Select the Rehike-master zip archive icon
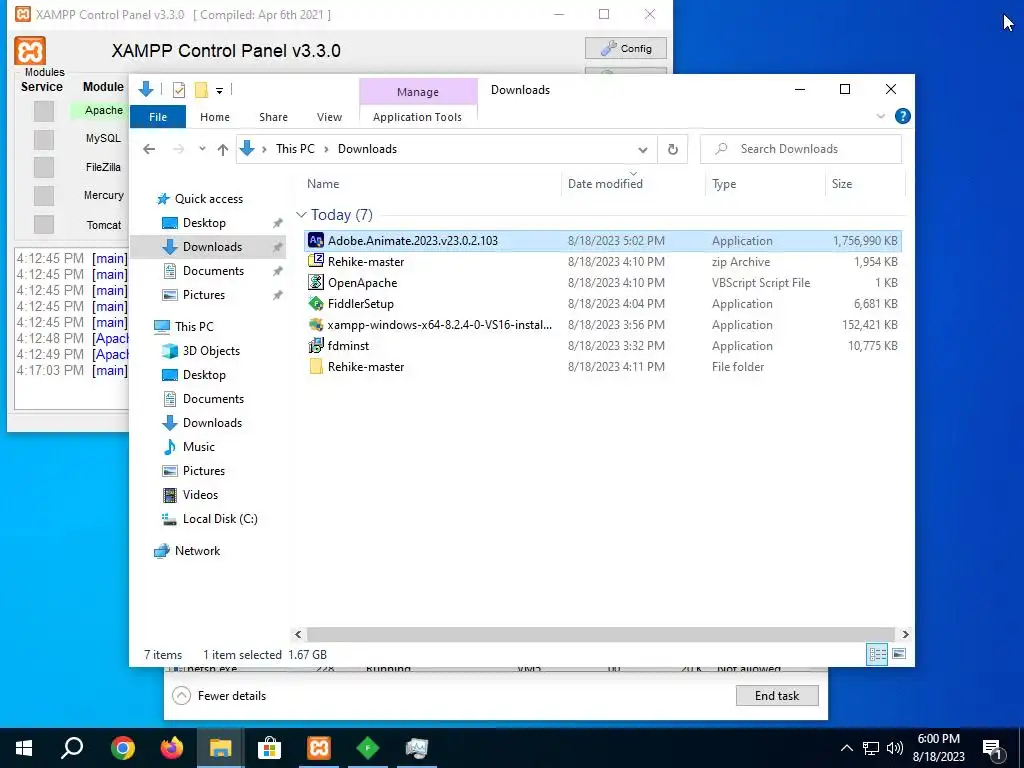This screenshot has width=1024, height=768. coord(316,261)
